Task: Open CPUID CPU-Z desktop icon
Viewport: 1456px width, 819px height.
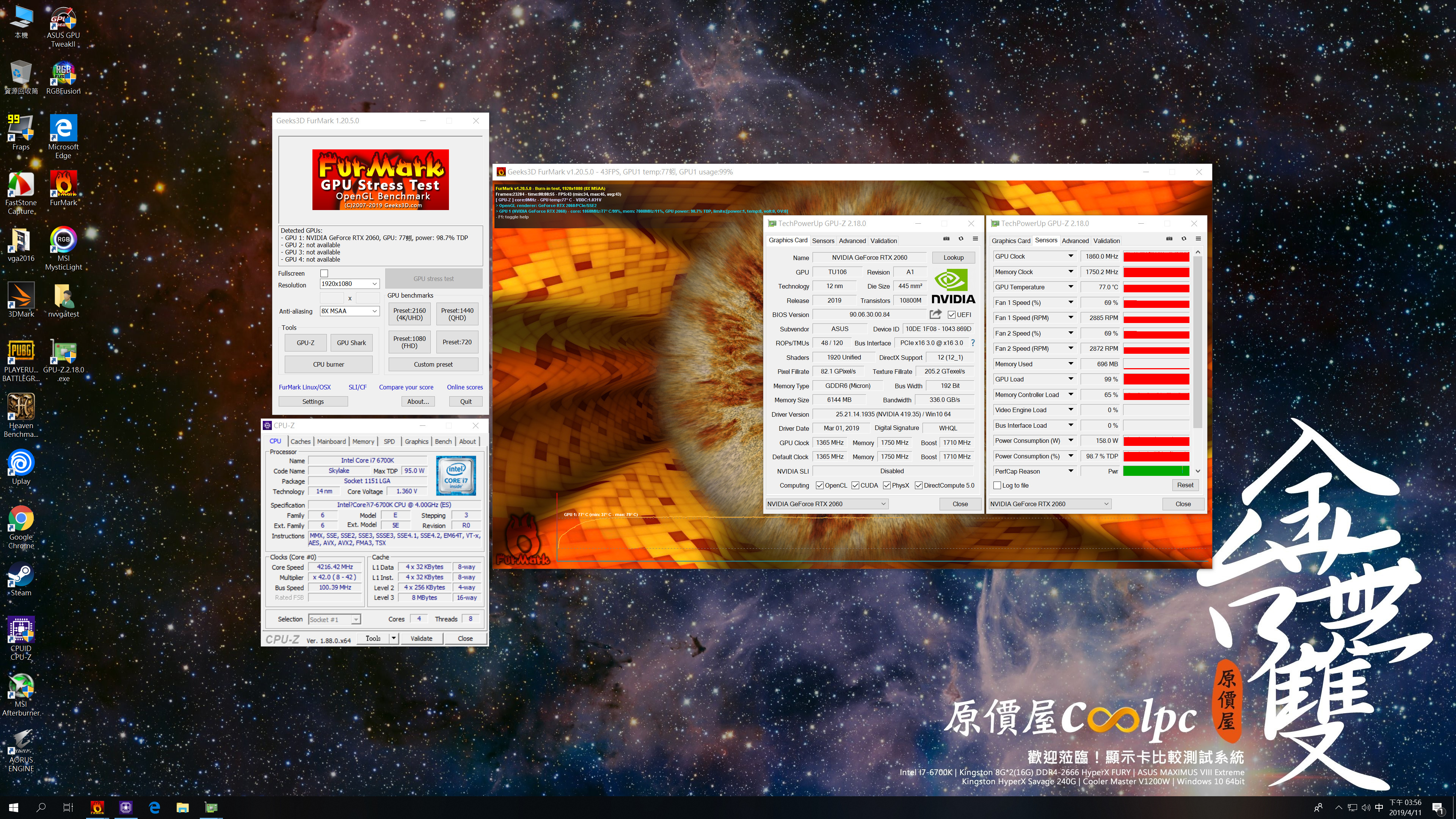Action: tap(21, 639)
